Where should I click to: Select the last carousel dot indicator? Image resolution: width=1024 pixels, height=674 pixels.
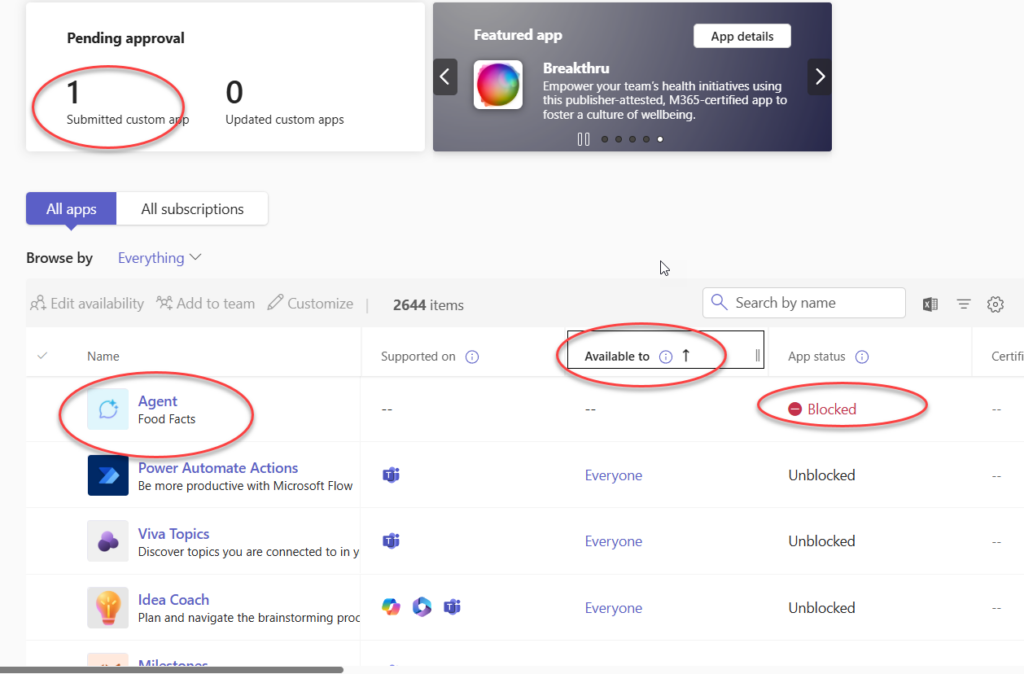(660, 139)
